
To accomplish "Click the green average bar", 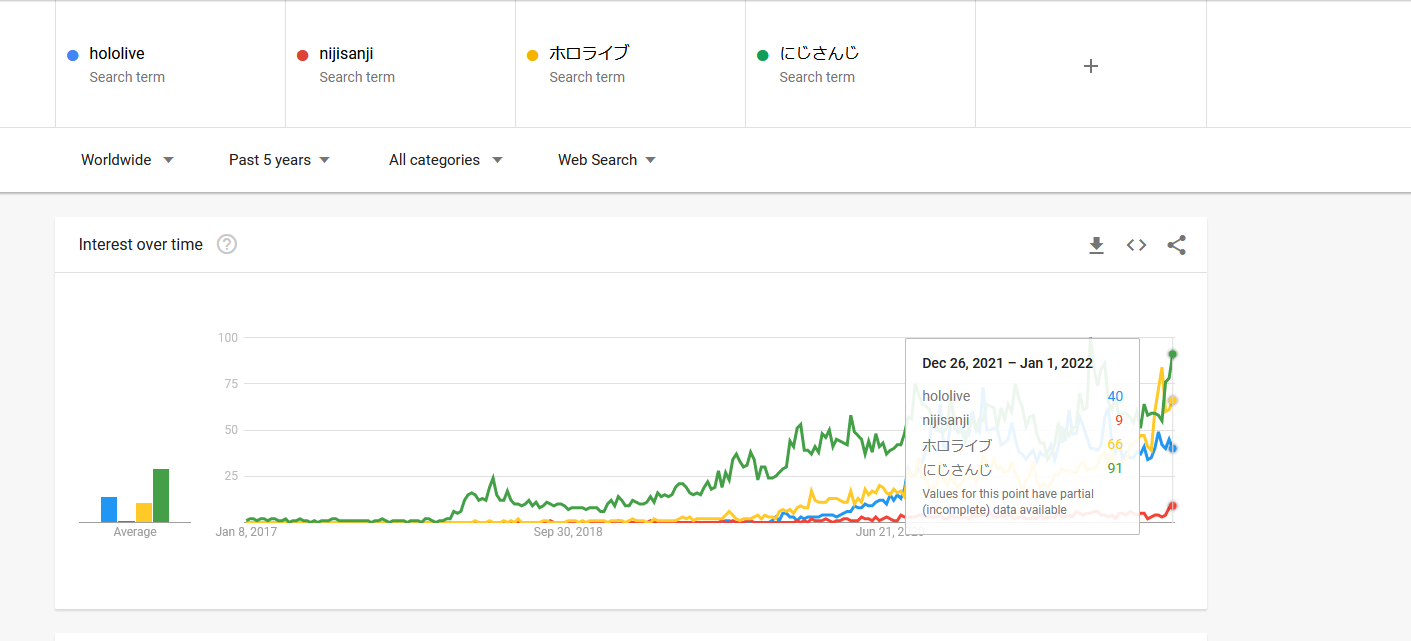I will click(x=161, y=495).
